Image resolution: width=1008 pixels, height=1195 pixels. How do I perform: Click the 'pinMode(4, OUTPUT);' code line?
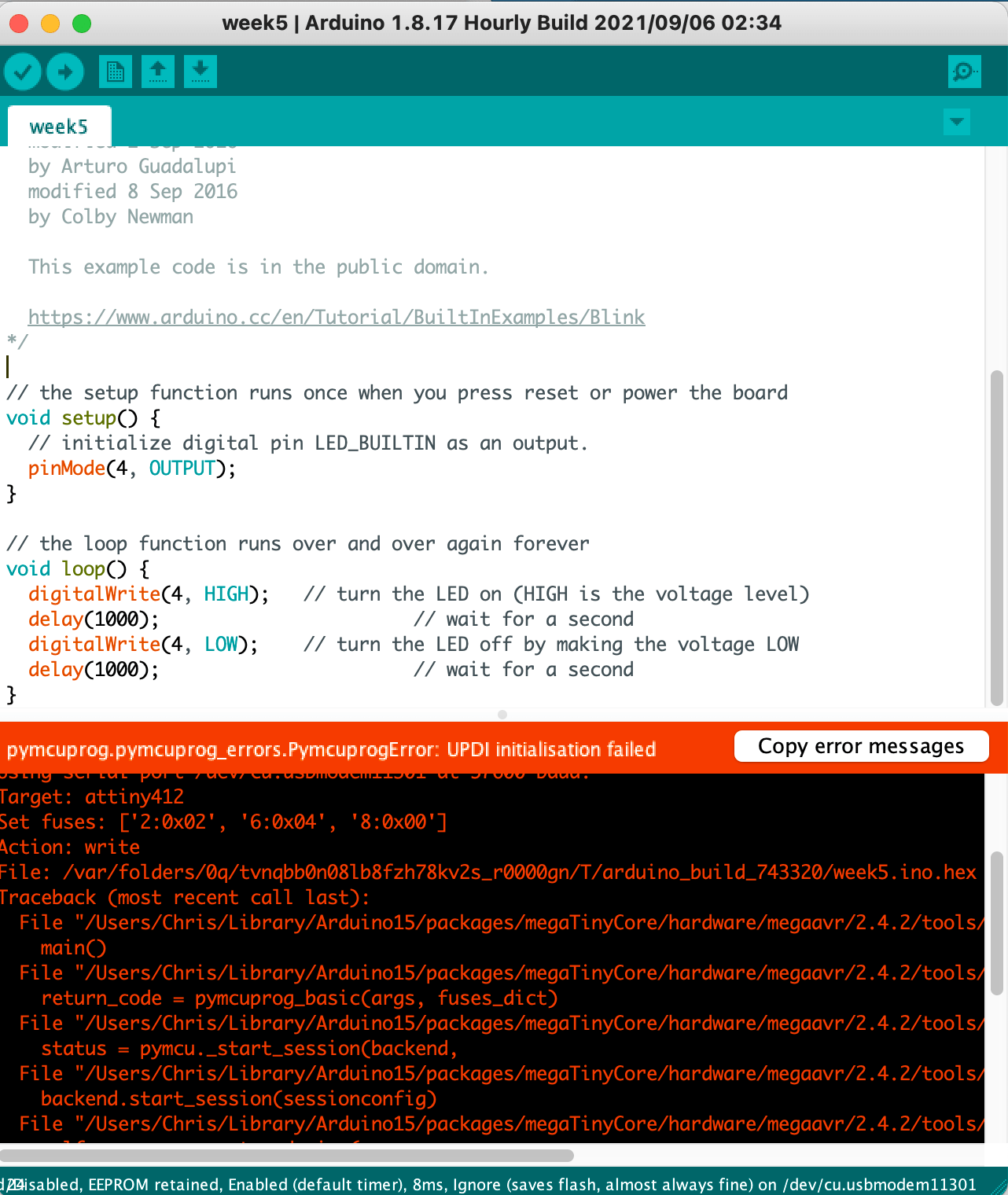(132, 468)
